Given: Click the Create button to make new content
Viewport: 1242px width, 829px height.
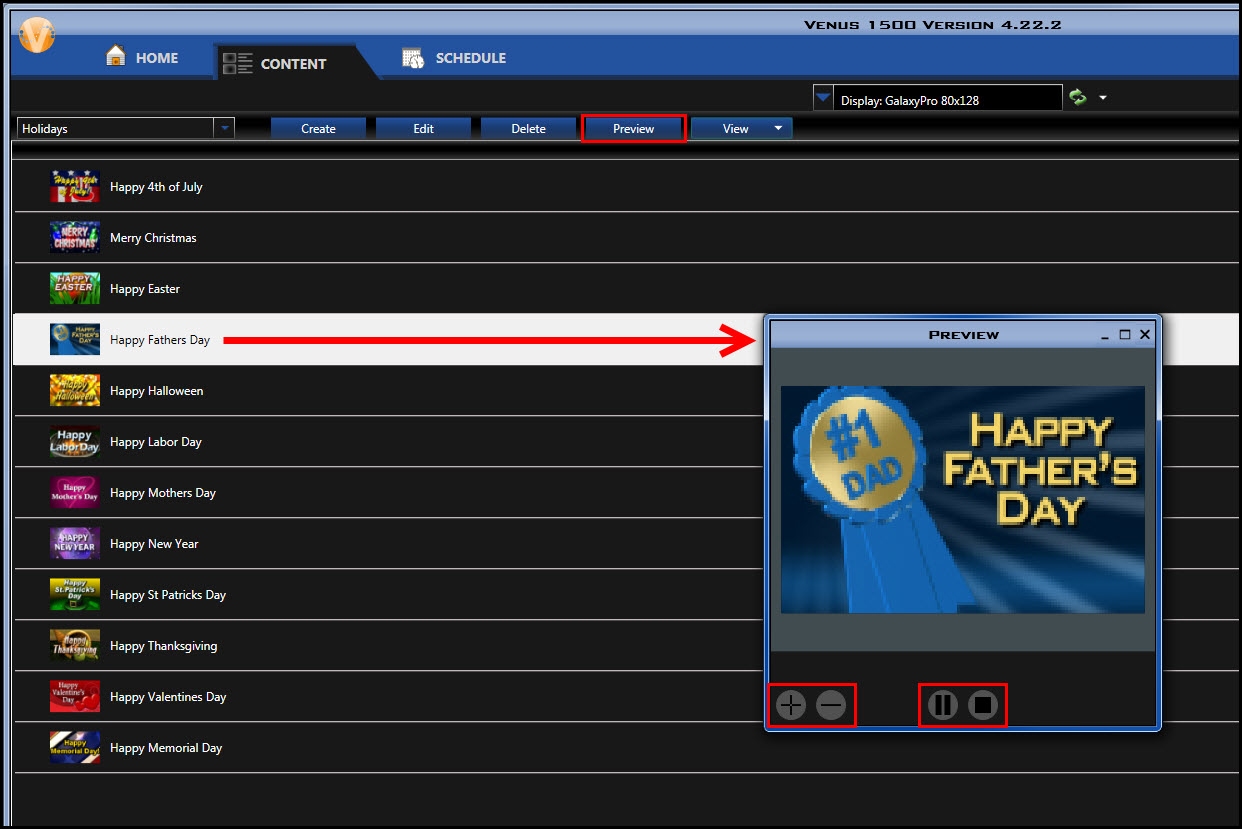Looking at the screenshot, I should 318,128.
